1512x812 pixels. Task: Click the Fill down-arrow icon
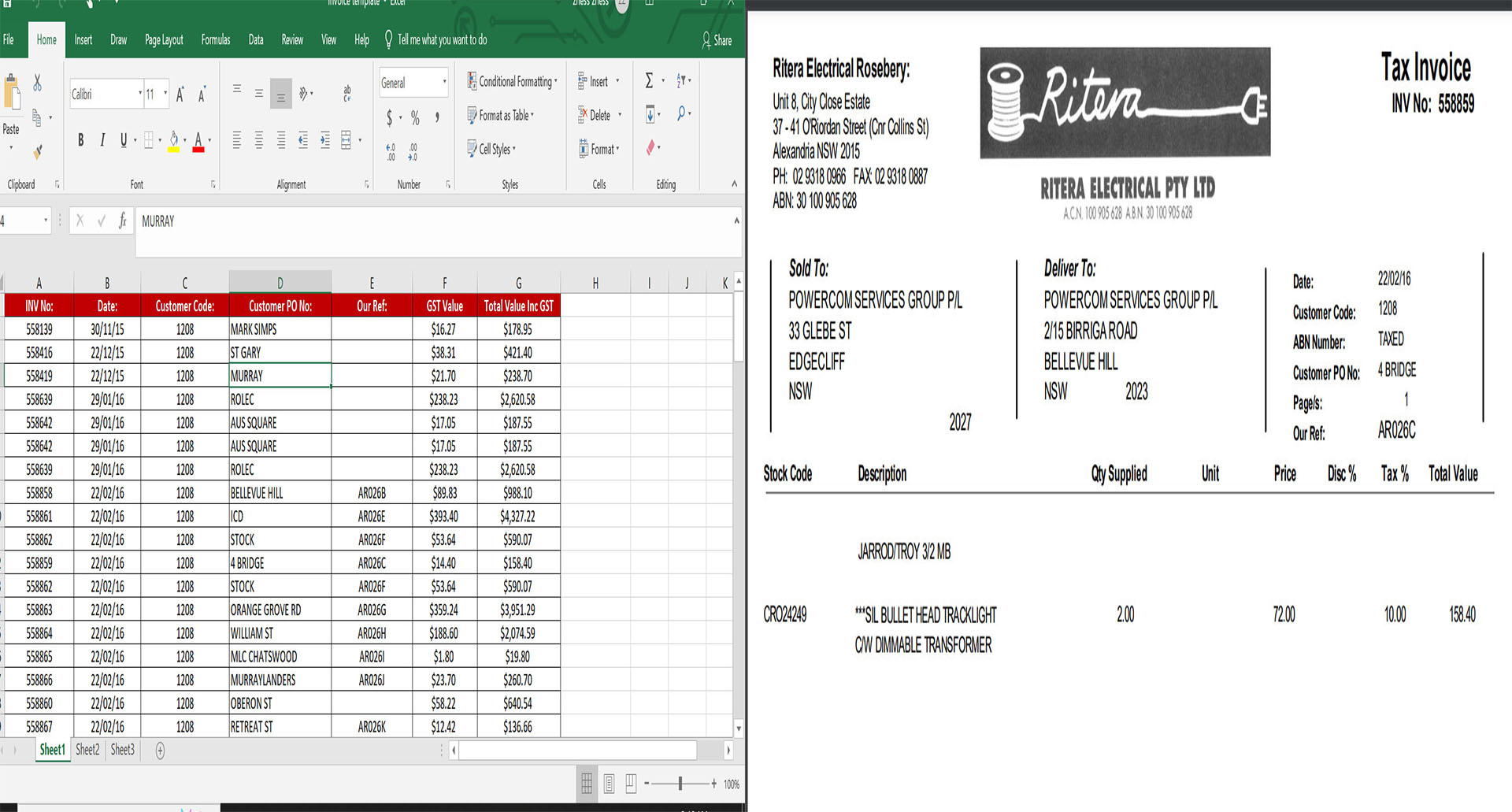pyautogui.click(x=650, y=114)
